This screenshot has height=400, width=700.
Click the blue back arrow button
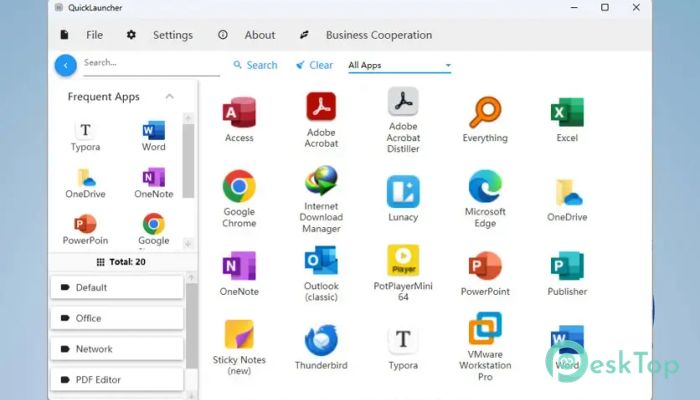tap(66, 66)
